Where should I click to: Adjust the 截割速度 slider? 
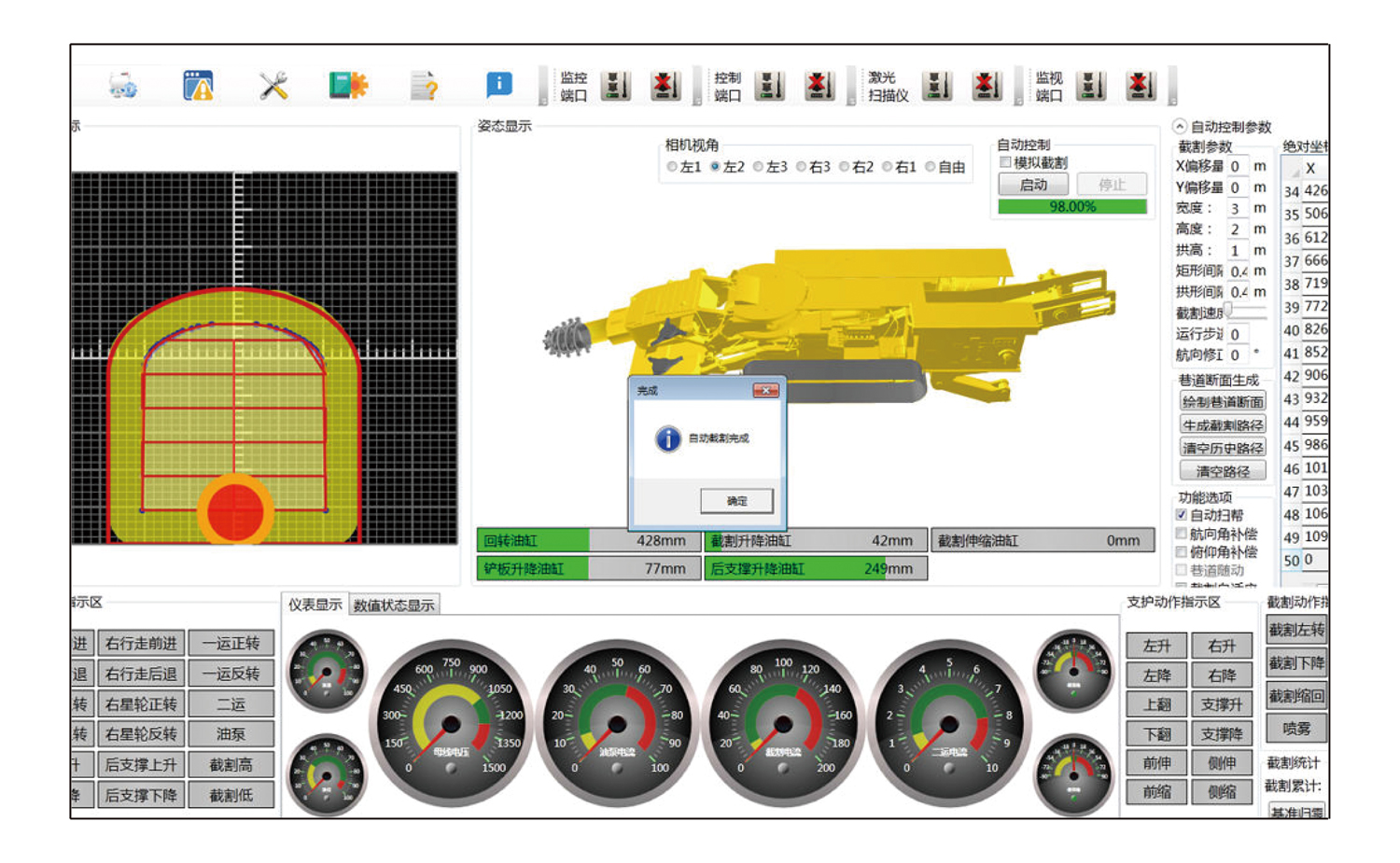pos(1229,311)
